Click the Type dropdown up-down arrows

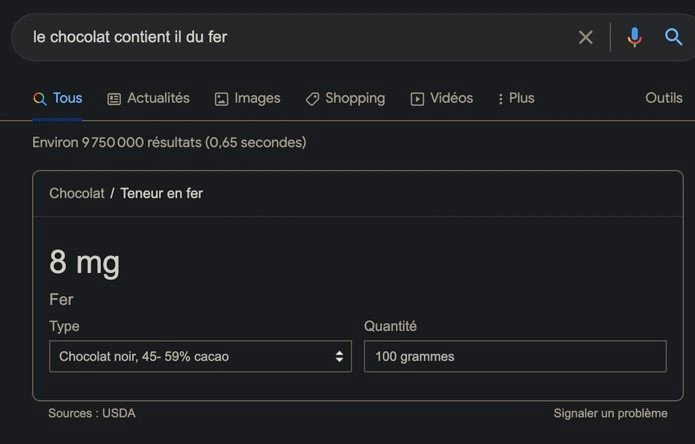339,356
